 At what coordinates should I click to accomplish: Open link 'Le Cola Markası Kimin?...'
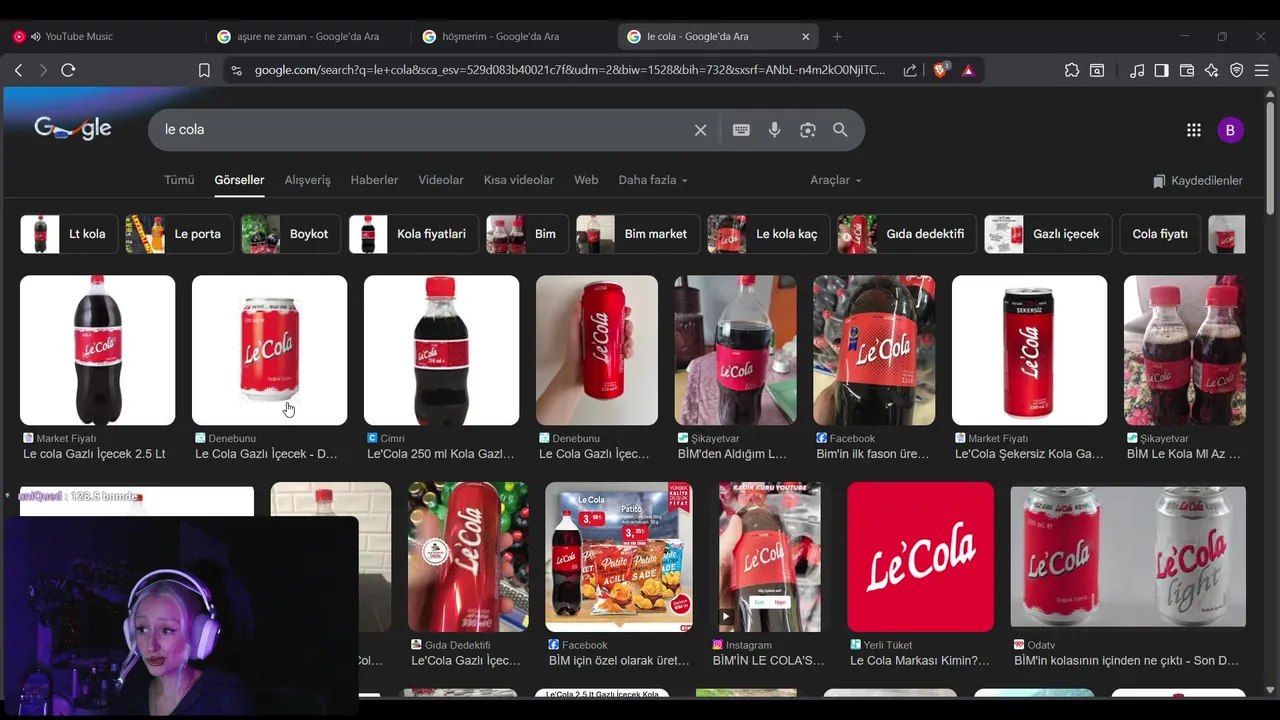920,661
